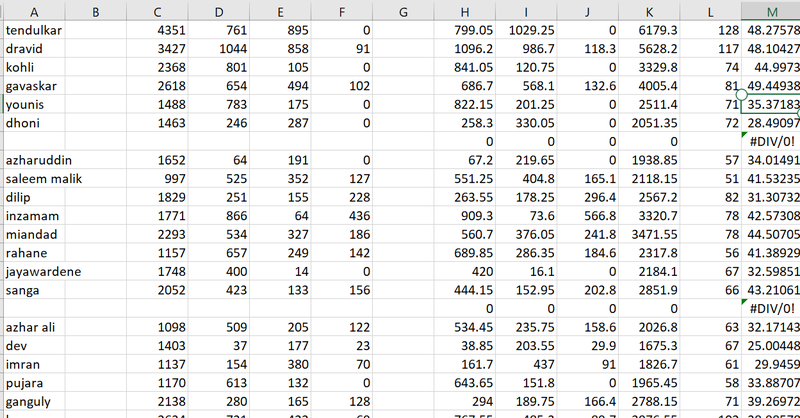800x418 pixels.
Task: Select cell with value 2184.1
Action: coord(649,272)
